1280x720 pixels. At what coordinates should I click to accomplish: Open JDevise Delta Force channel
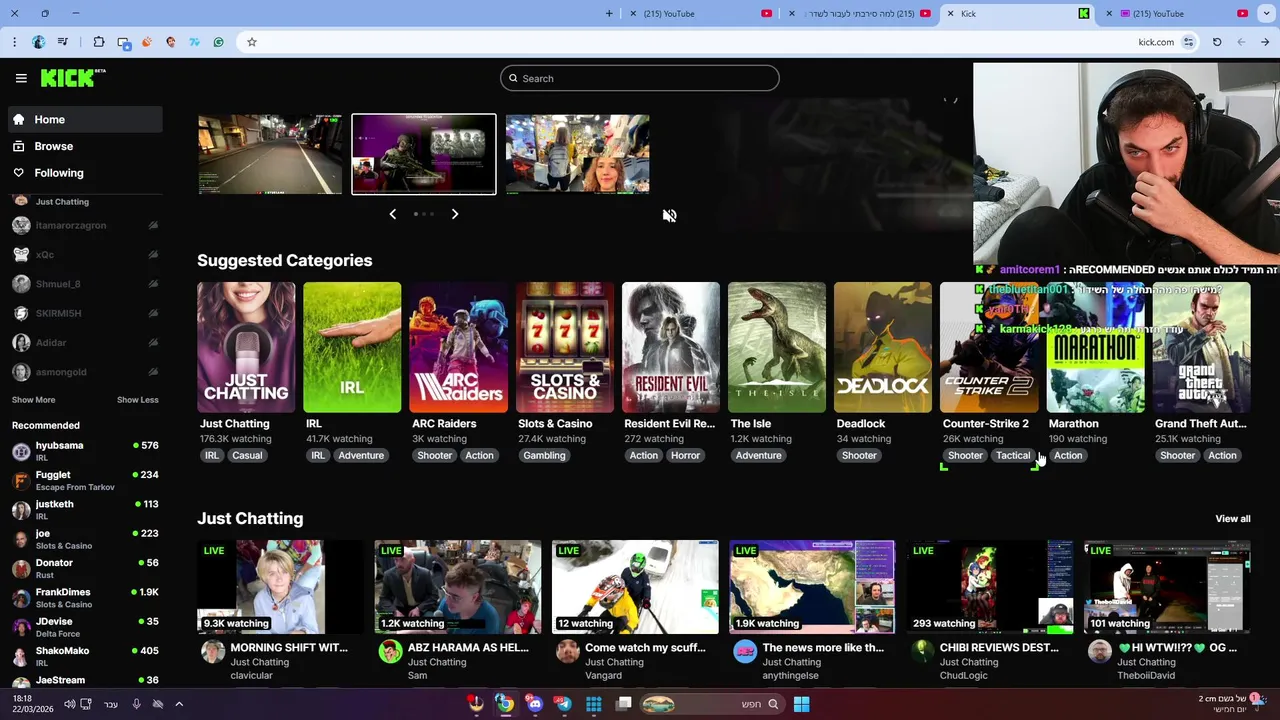85,627
